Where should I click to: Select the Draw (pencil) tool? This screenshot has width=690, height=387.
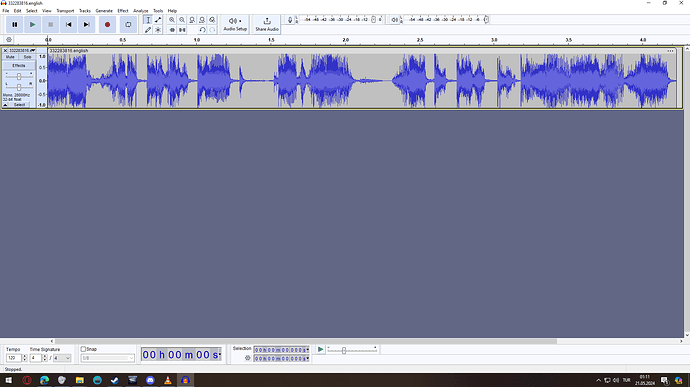148,29
